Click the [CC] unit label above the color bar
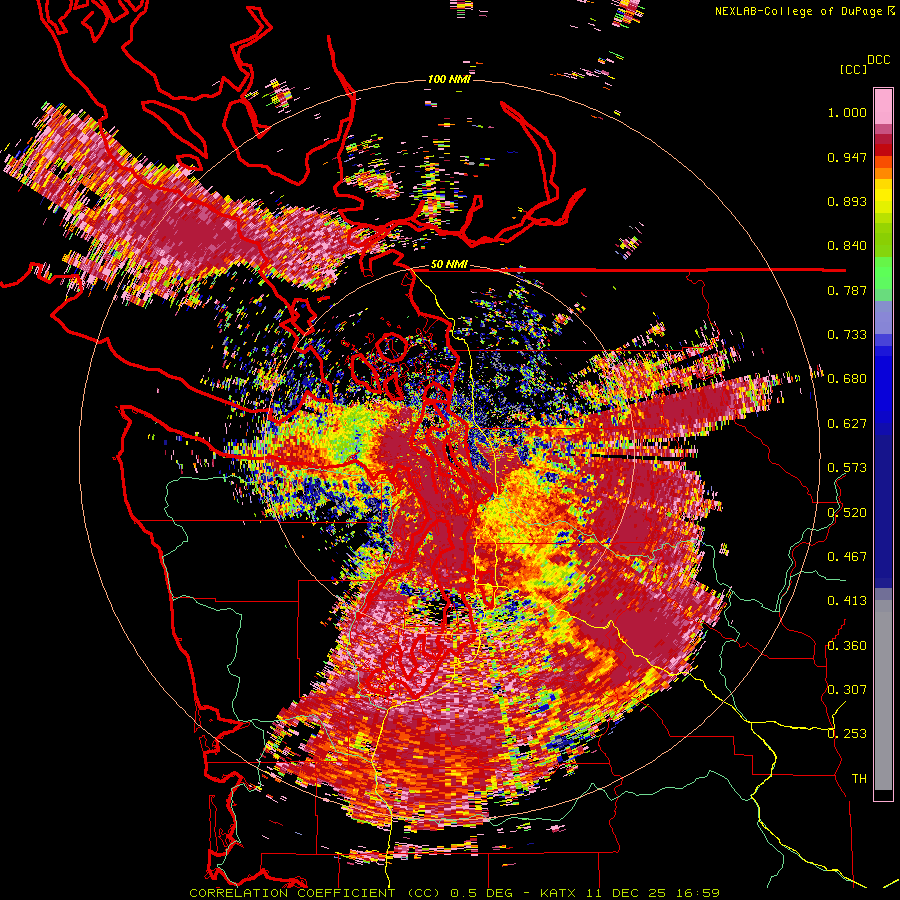Viewport: 900px width, 900px height. [853, 69]
